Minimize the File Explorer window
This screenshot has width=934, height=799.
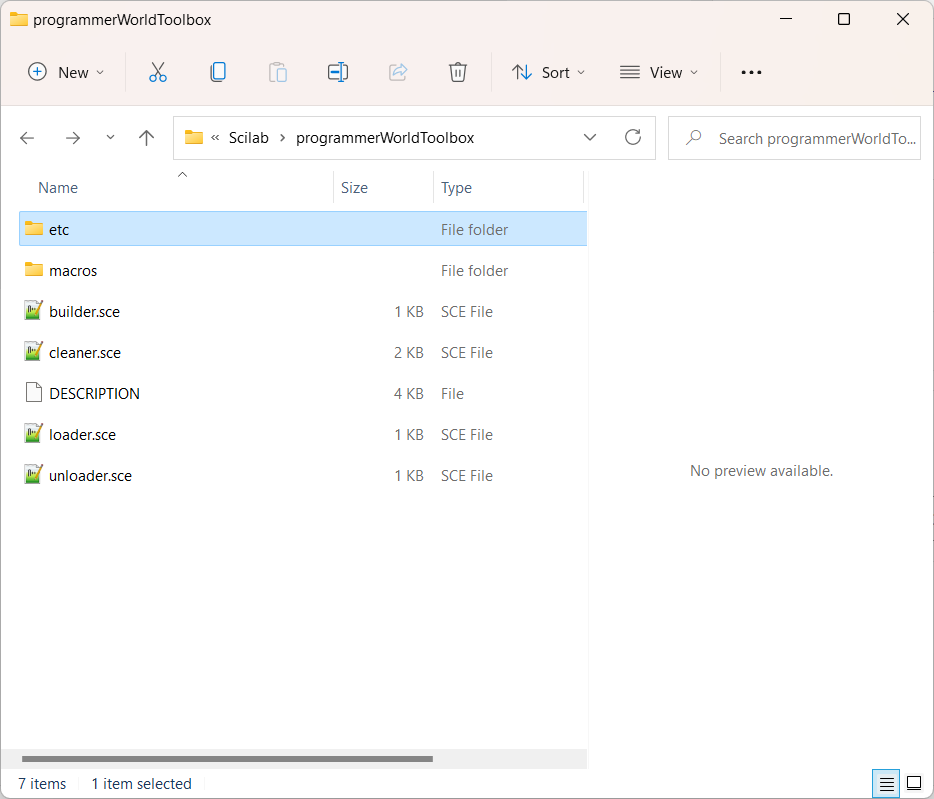786,19
